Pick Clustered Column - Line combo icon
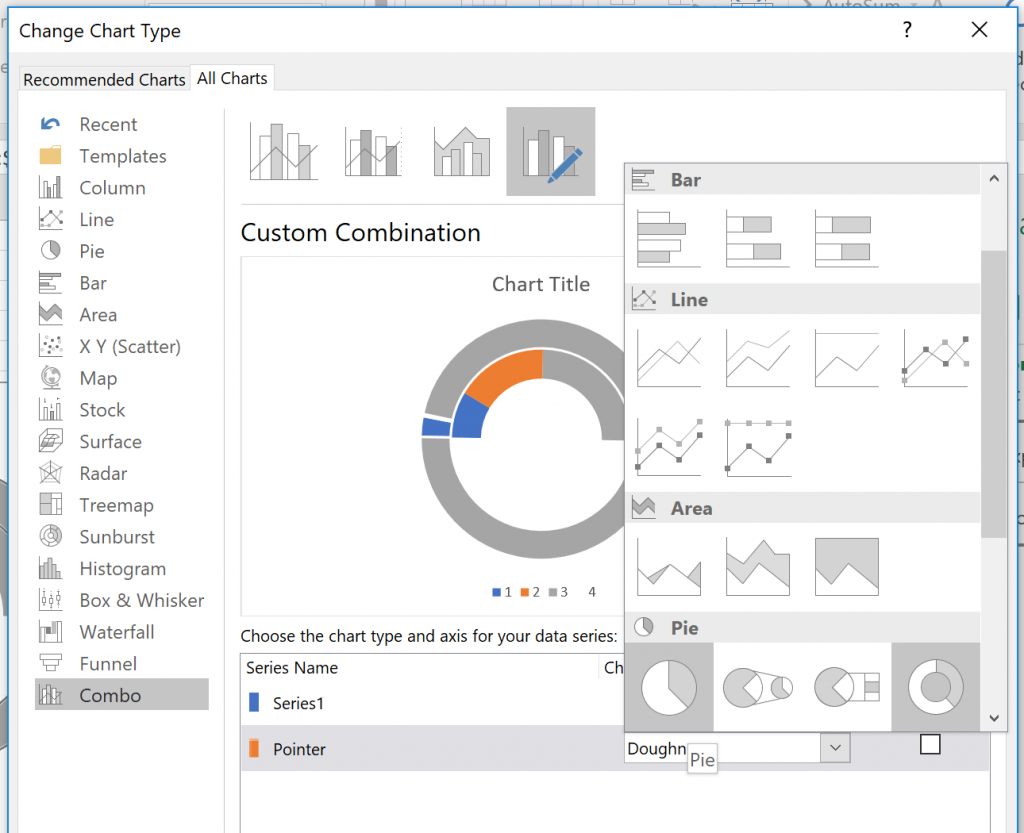 point(284,152)
